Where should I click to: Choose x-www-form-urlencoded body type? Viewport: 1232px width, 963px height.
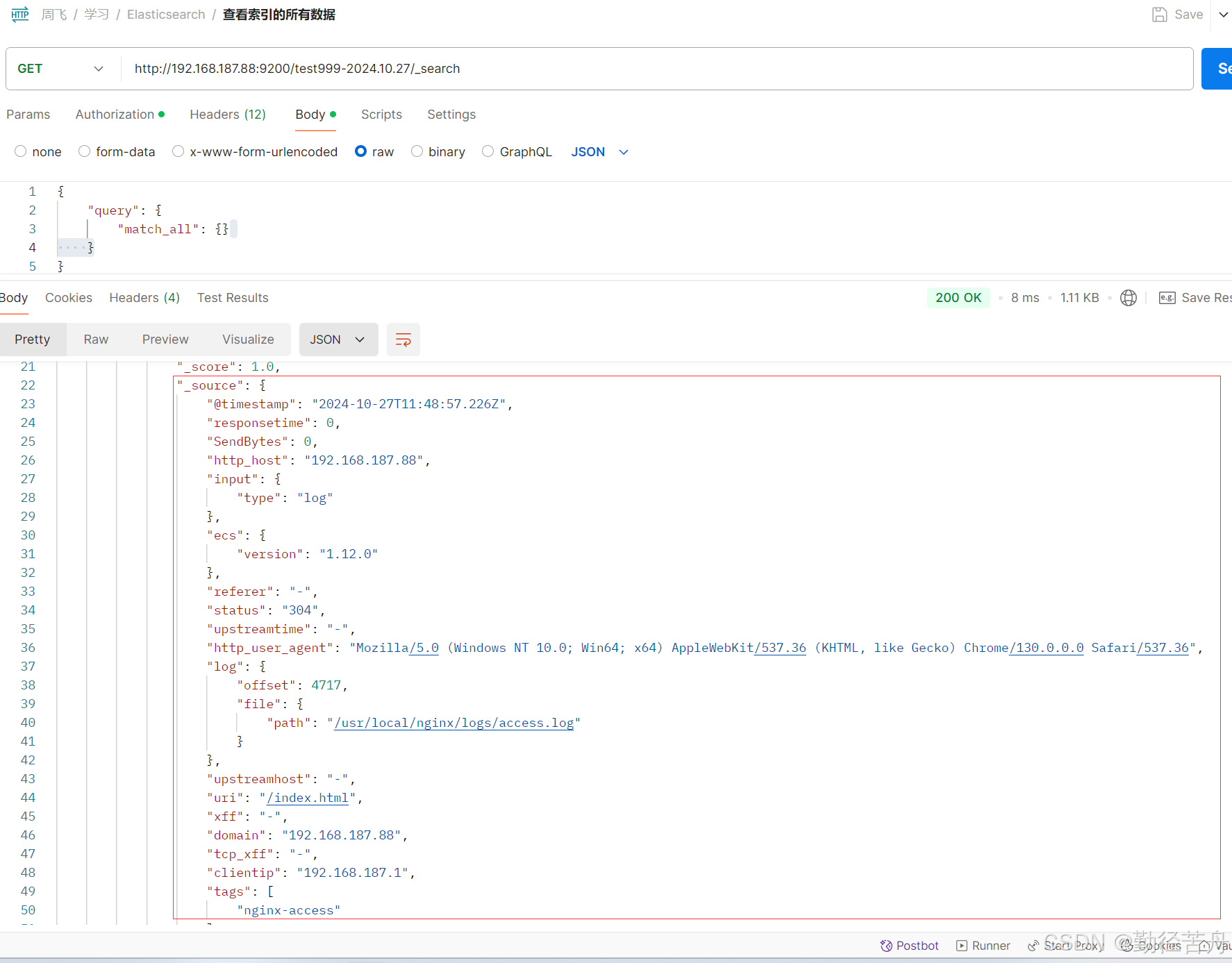pyautogui.click(x=178, y=151)
